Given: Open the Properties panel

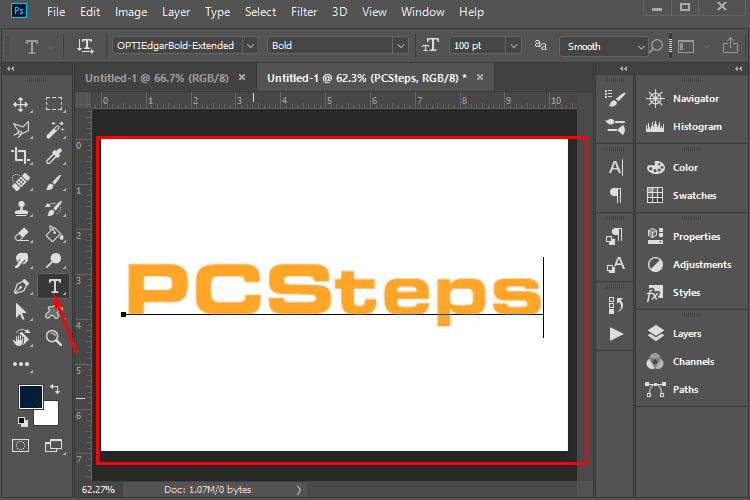Looking at the screenshot, I should pyautogui.click(x=684, y=236).
